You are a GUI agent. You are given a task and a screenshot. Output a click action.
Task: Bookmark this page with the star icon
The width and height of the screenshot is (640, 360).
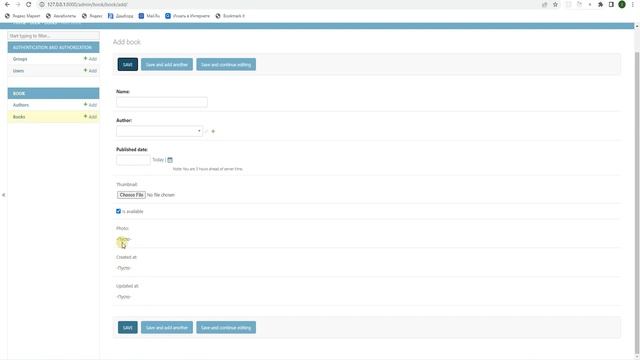pyautogui.click(x=556, y=4)
